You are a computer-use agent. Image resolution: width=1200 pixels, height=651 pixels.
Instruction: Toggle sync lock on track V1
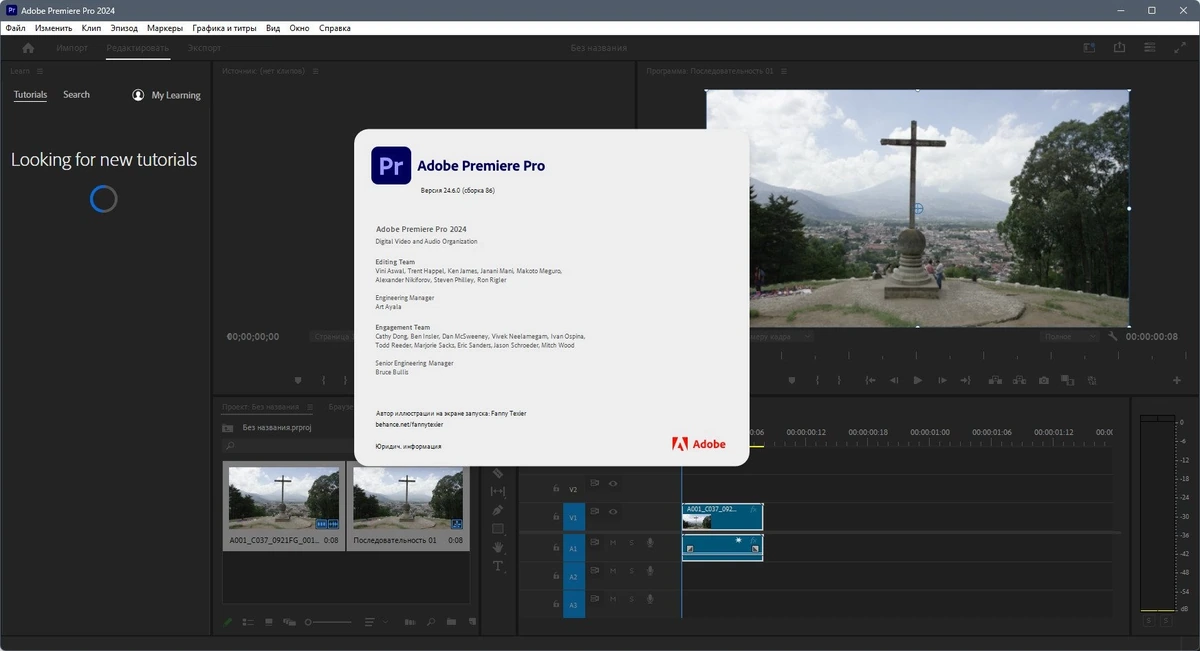click(x=594, y=512)
